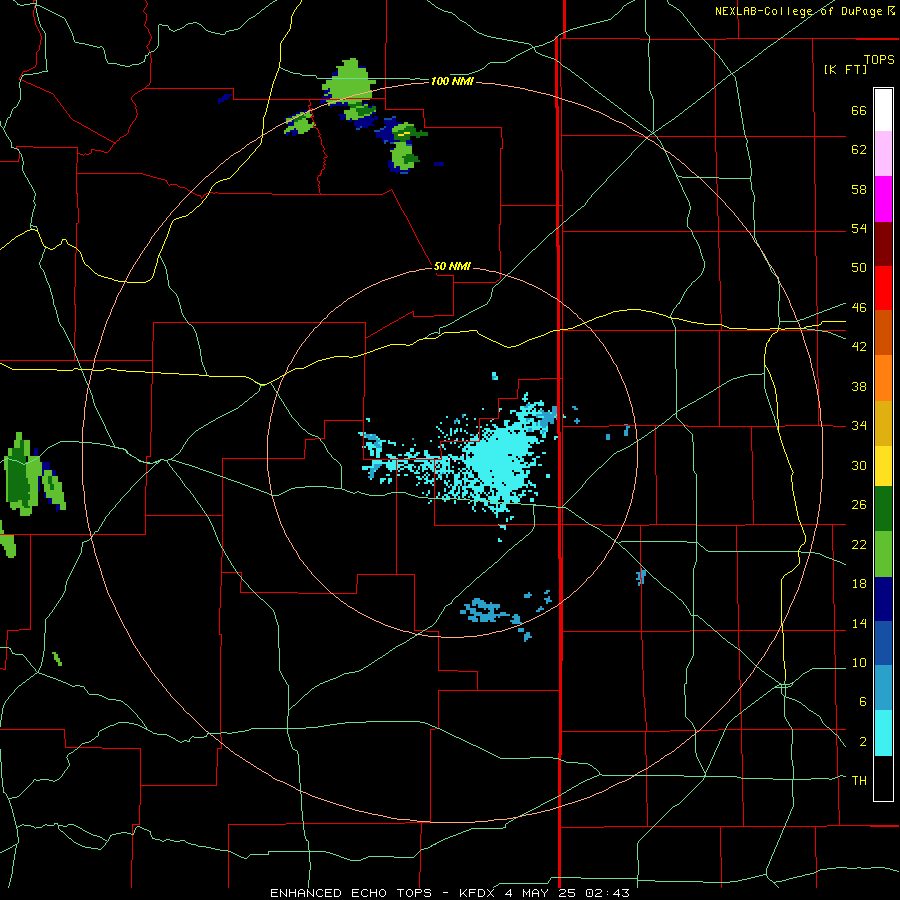This screenshot has width=900, height=900.
Task: Click the dark green echo at the left edge
Action: pyautogui.click(x=17, y=475)
